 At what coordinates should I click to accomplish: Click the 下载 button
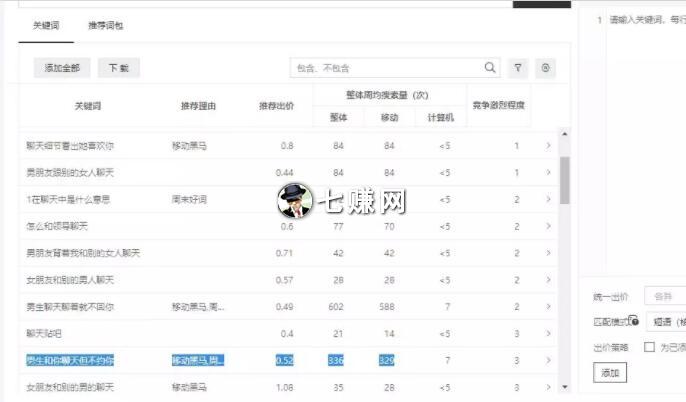[119, 68]
